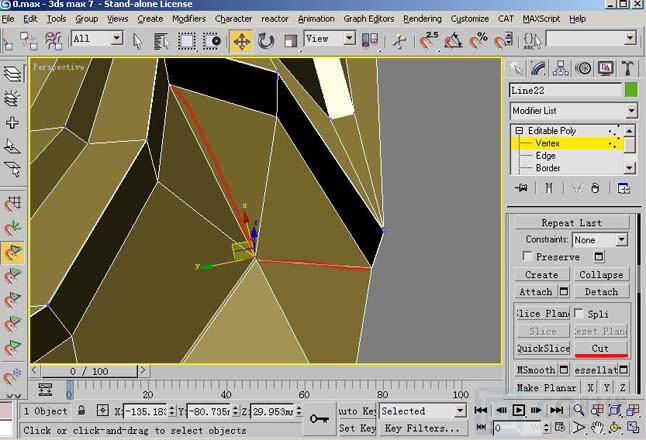The image size is (646, 440).
Task: Open the File menu
Action: (8, 19)
